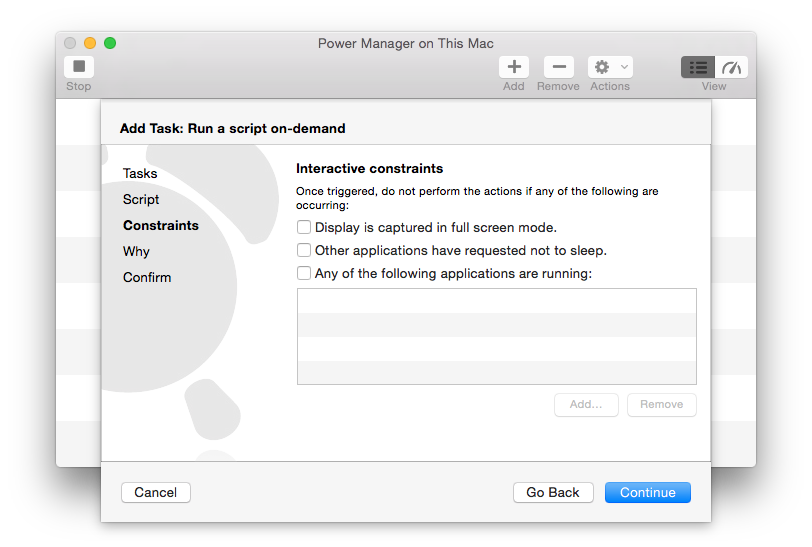Switch to list view icon
The height and width of the screenshot is (547, 812).
698,67
